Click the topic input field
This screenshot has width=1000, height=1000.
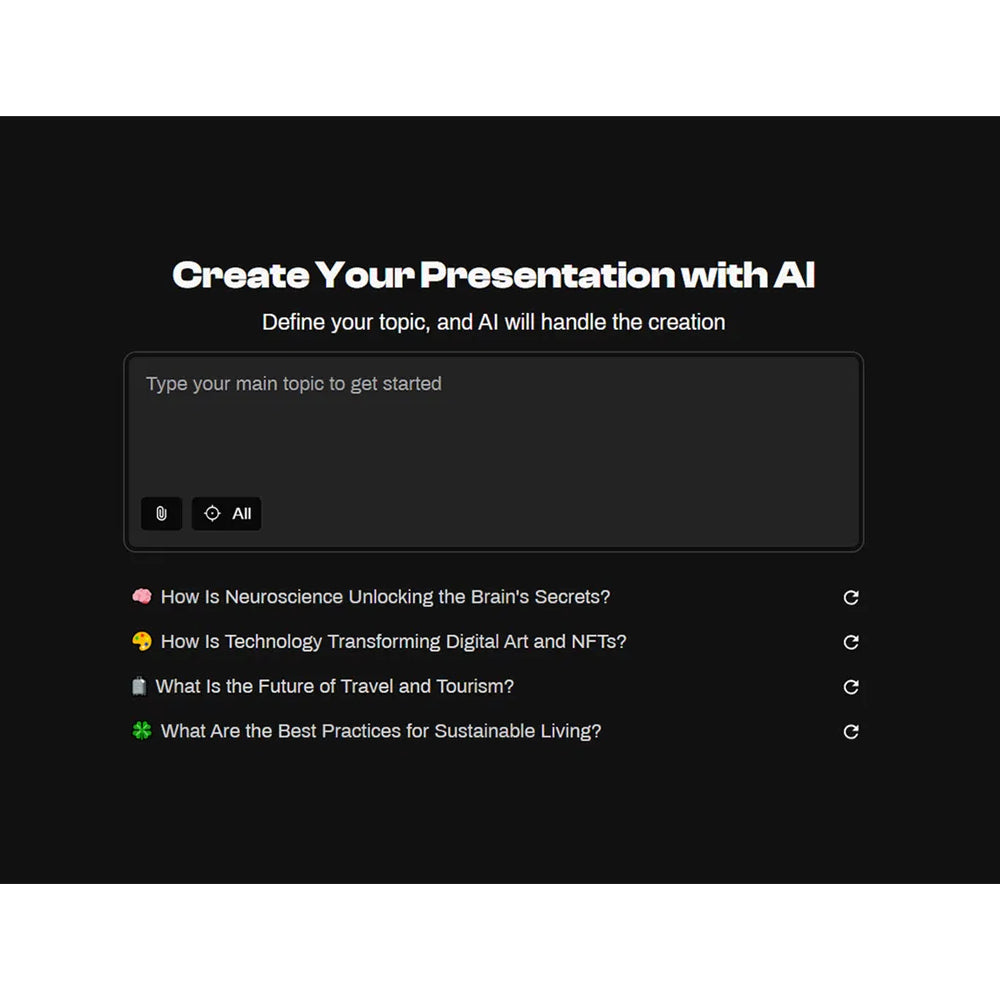[x=493, y=420]
